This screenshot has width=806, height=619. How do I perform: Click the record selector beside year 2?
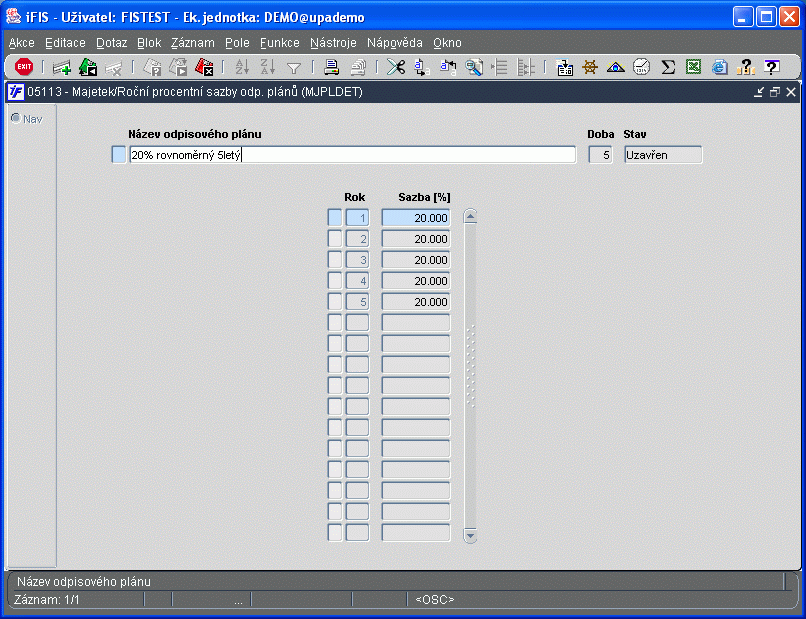point(335,239)
